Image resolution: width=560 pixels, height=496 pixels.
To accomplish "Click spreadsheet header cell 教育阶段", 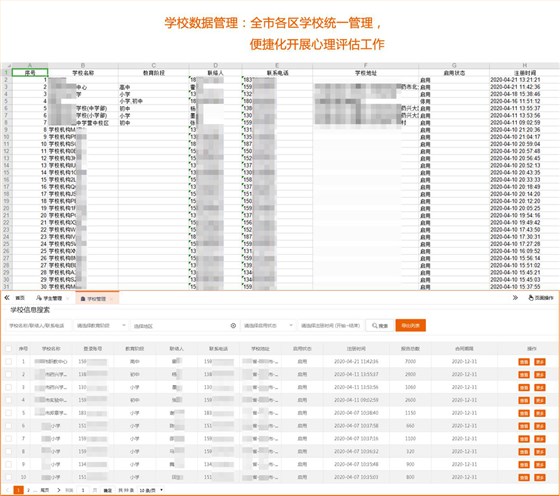I will (x=154, y=73).
